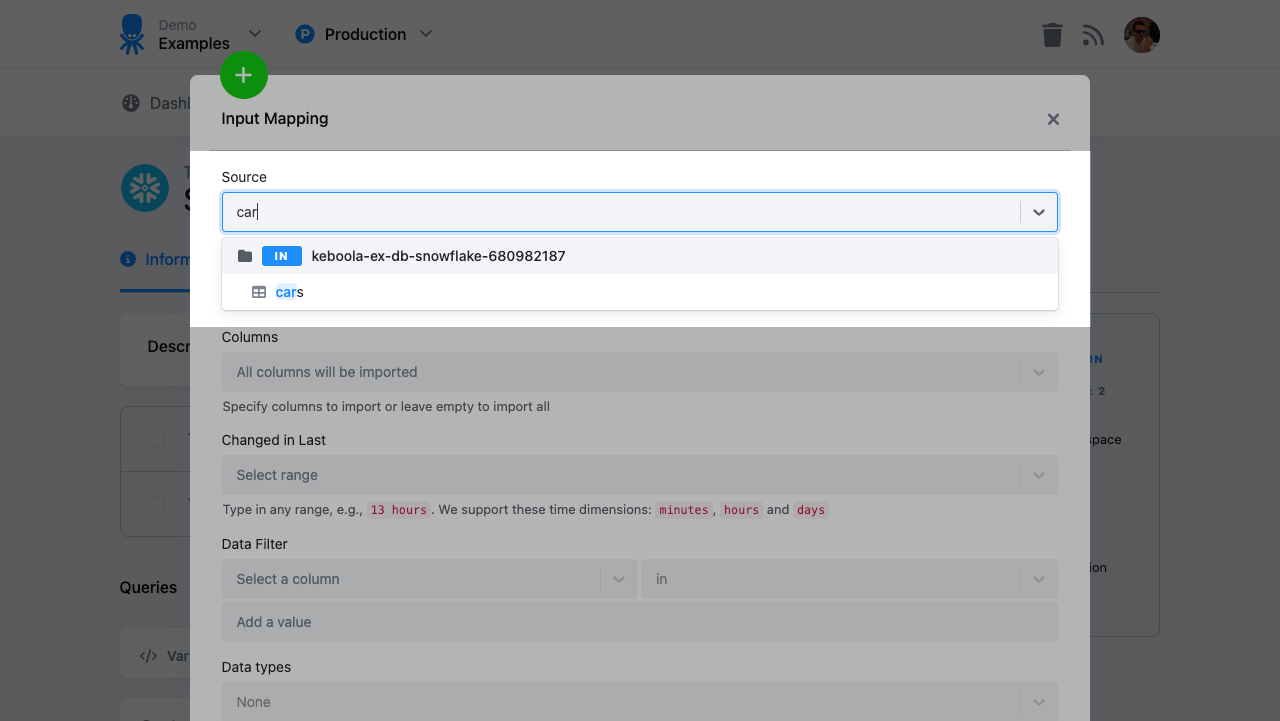Click the Dashboard globe icon
1280x721 pixels.
click(x=129, y=102)
